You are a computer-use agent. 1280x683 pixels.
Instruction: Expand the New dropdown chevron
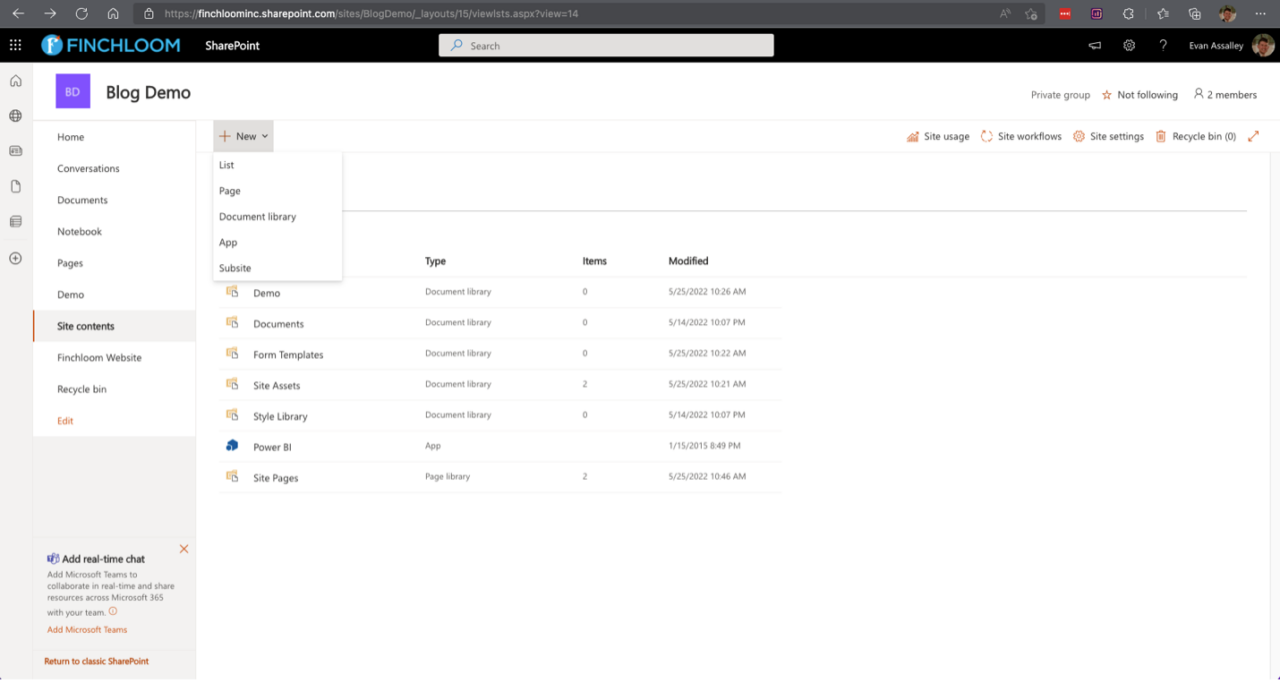pyautogui.click(x=264, y=136)
